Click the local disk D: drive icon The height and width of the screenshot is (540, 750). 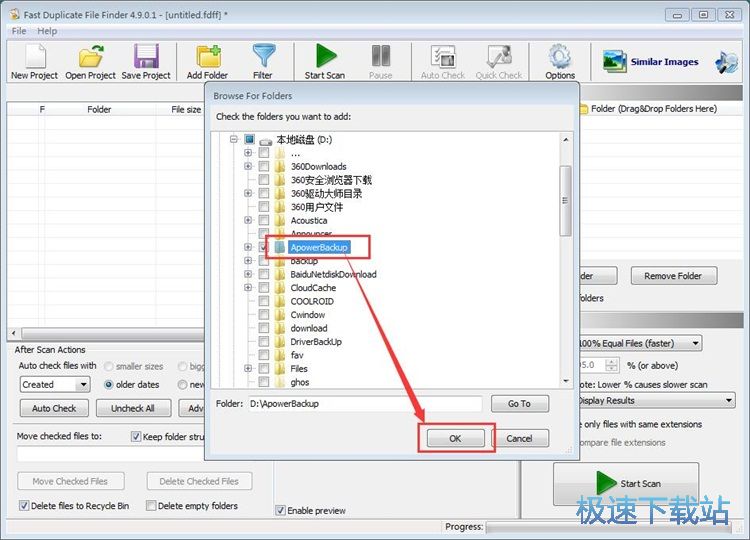[265, 141]
